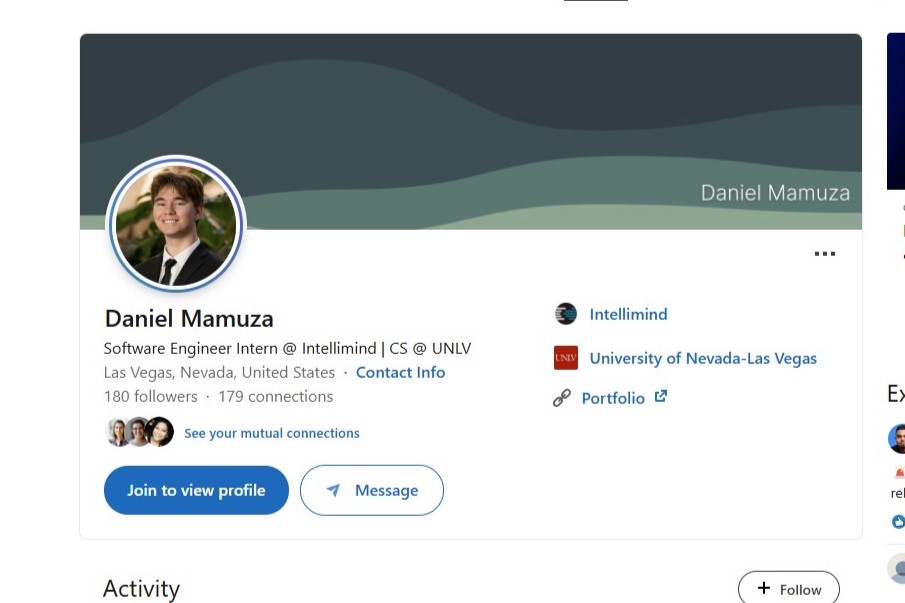Open University of Nevada-Las Vegas link
This screenshot has height=603, width=905.
coord(703,358)
